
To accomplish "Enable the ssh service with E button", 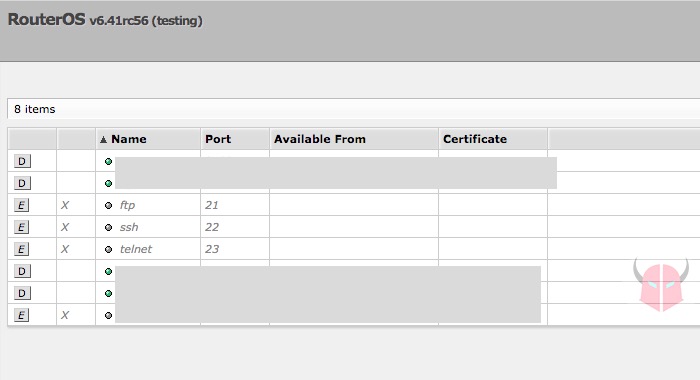I will (21, 227).
